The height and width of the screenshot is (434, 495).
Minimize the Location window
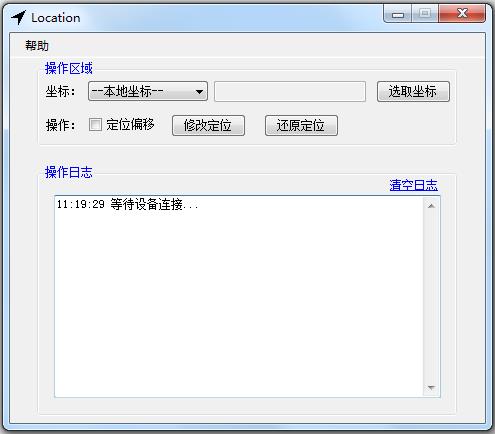pos(398,14)
